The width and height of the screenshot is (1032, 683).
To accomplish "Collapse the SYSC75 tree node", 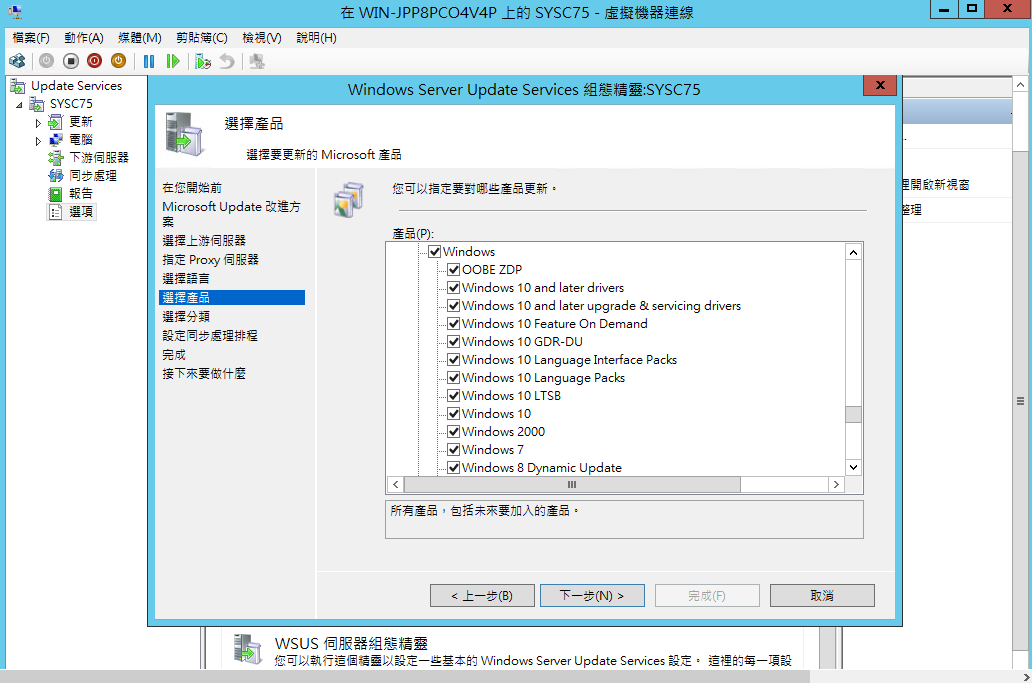I will (x=19, y=105).
